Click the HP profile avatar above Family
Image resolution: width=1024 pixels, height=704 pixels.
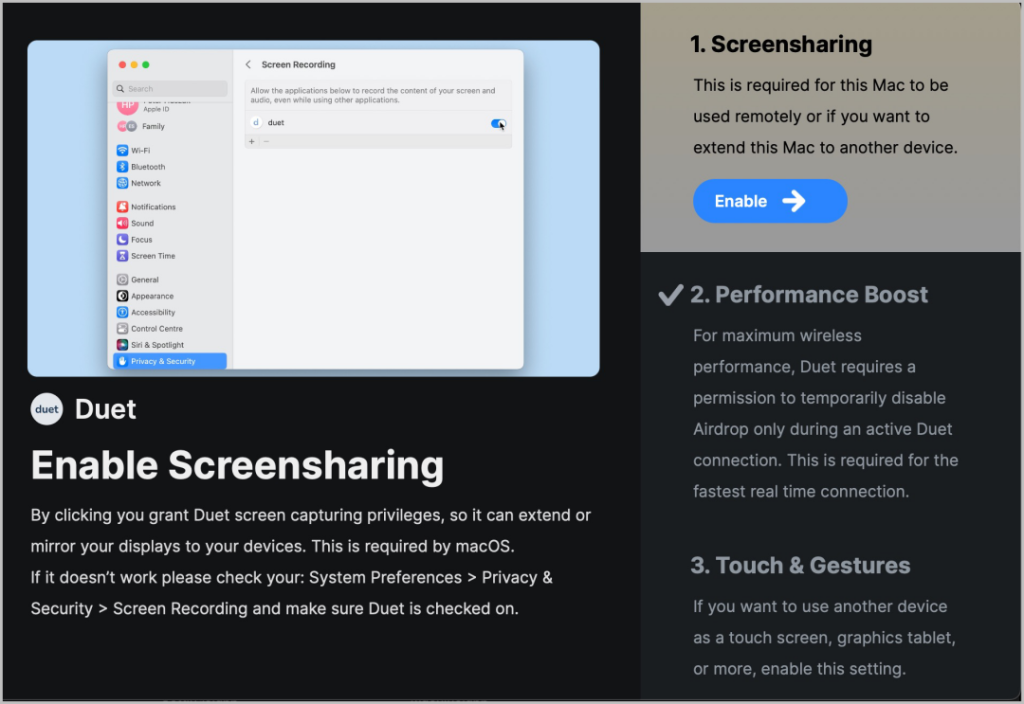pyautogui.click(x=127, y=106)
